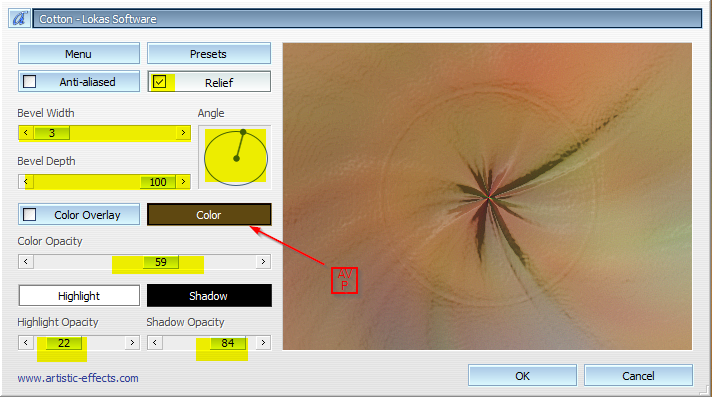
Task: Open the black Shadow color swatch
Action: (209, 296)
